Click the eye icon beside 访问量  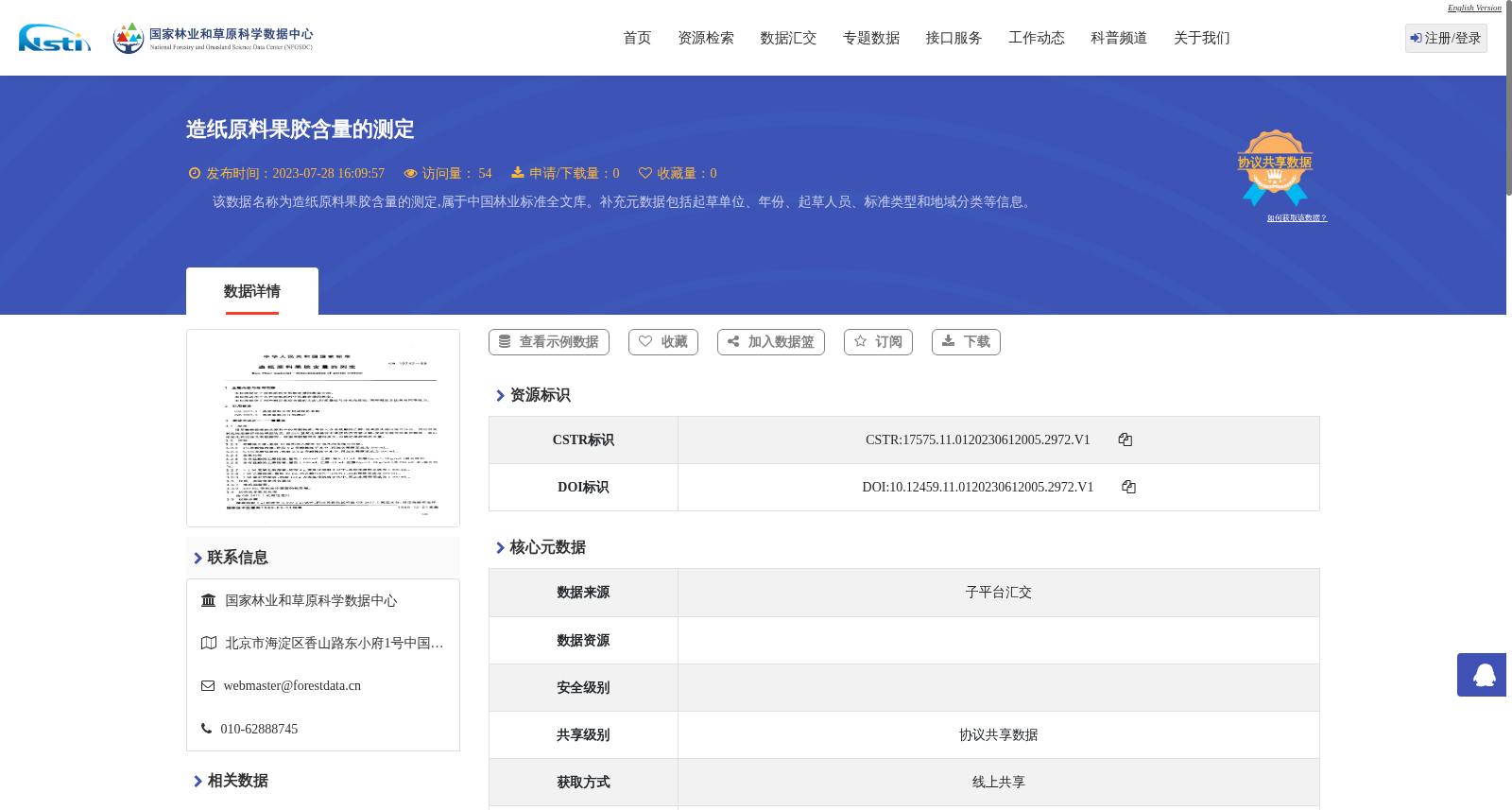pos(410,174)
